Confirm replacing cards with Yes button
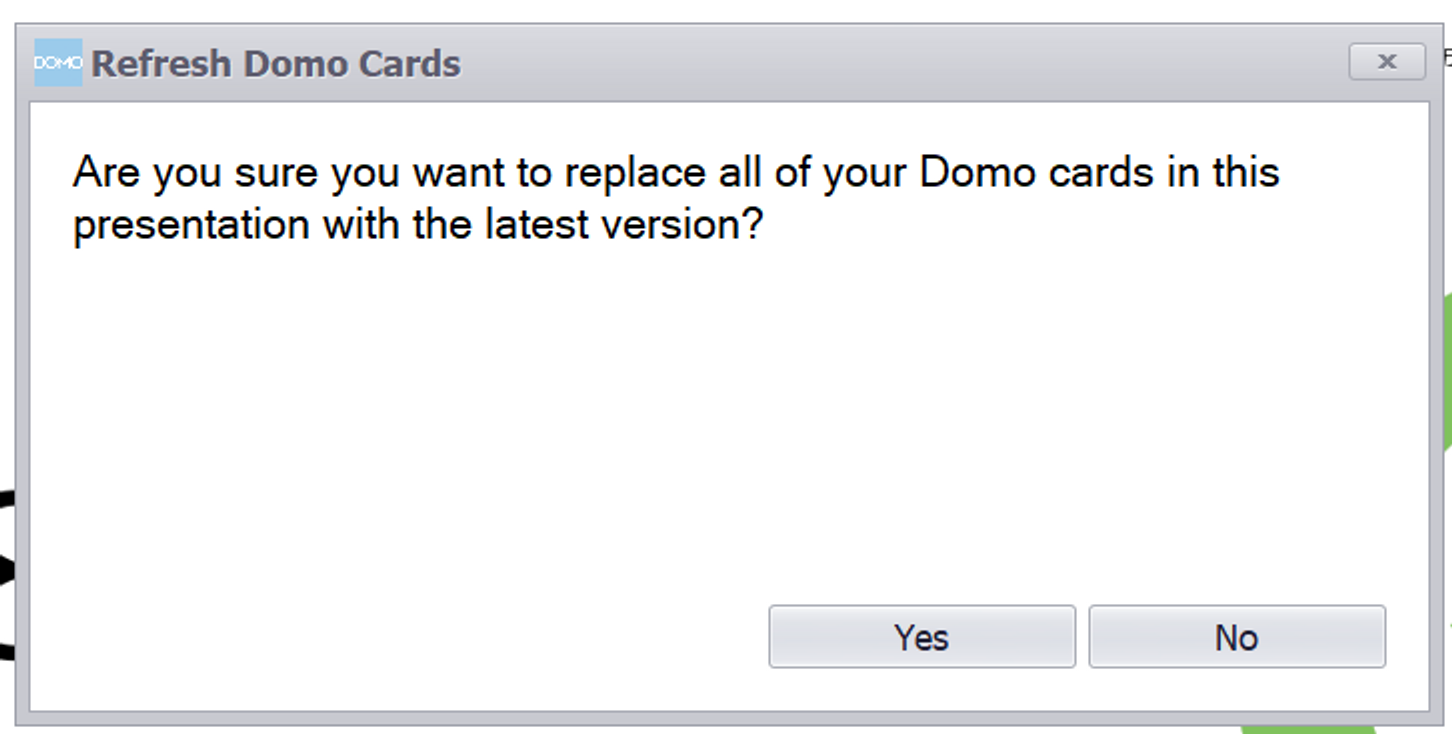The image size is (1452, 734). point(922,636)
